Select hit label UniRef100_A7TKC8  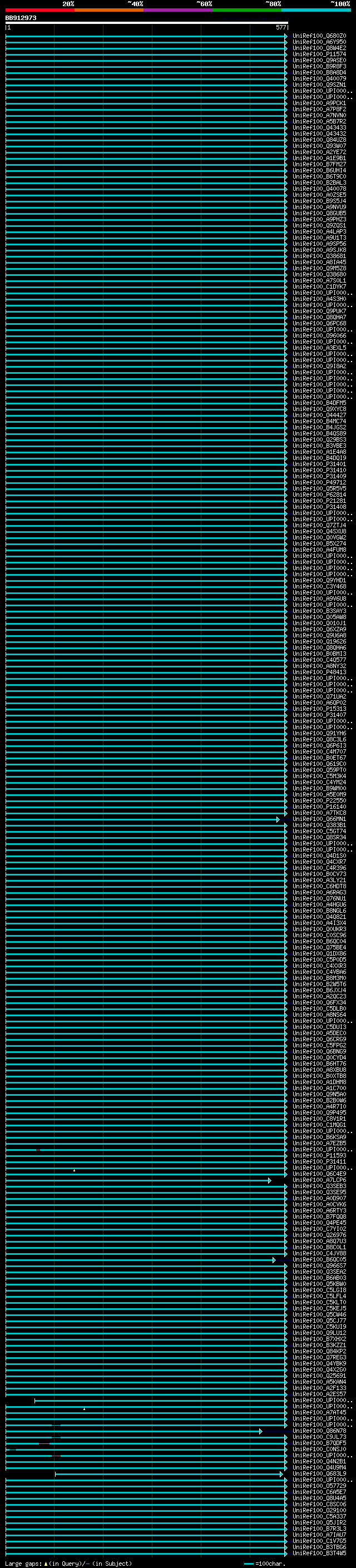[x=319, y=813]
